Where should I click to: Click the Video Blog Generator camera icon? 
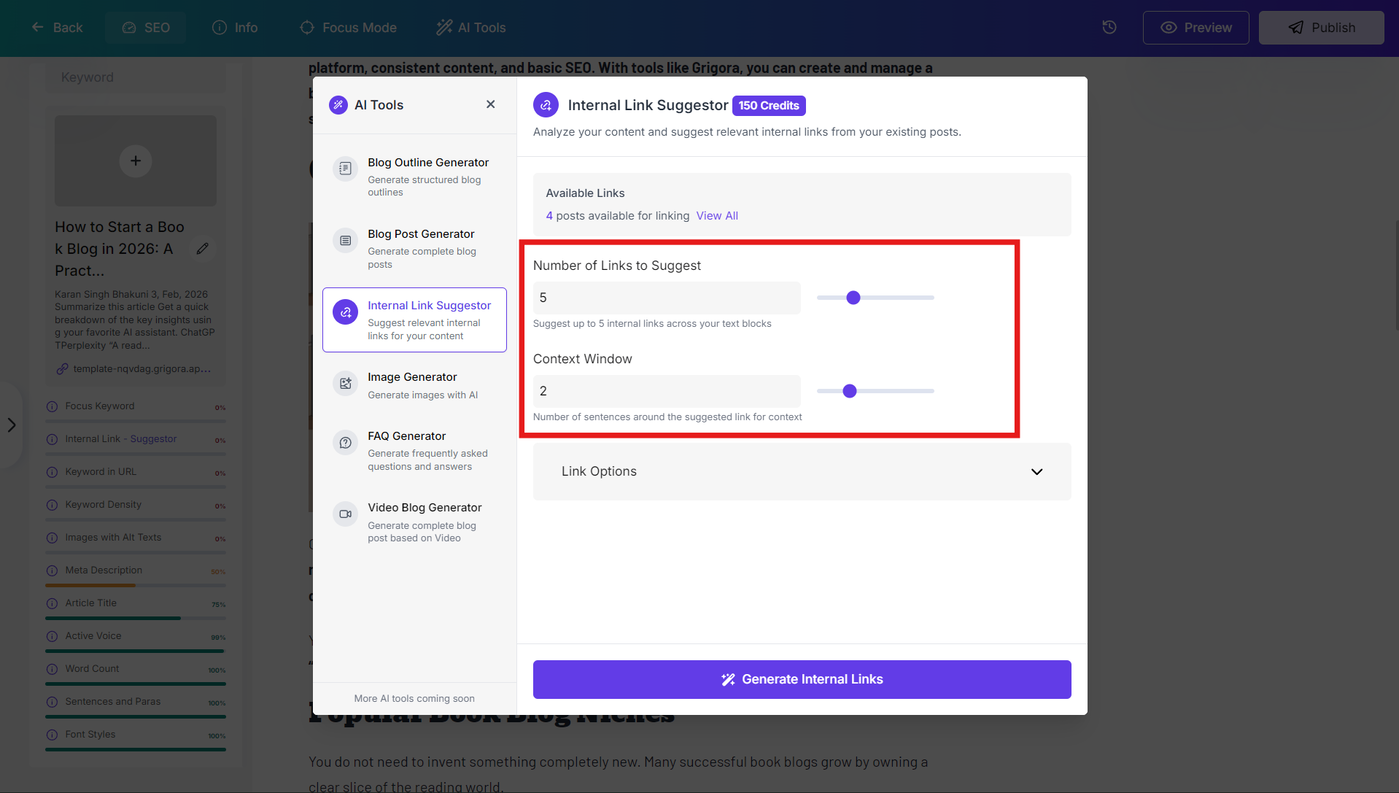coord(345,514)
